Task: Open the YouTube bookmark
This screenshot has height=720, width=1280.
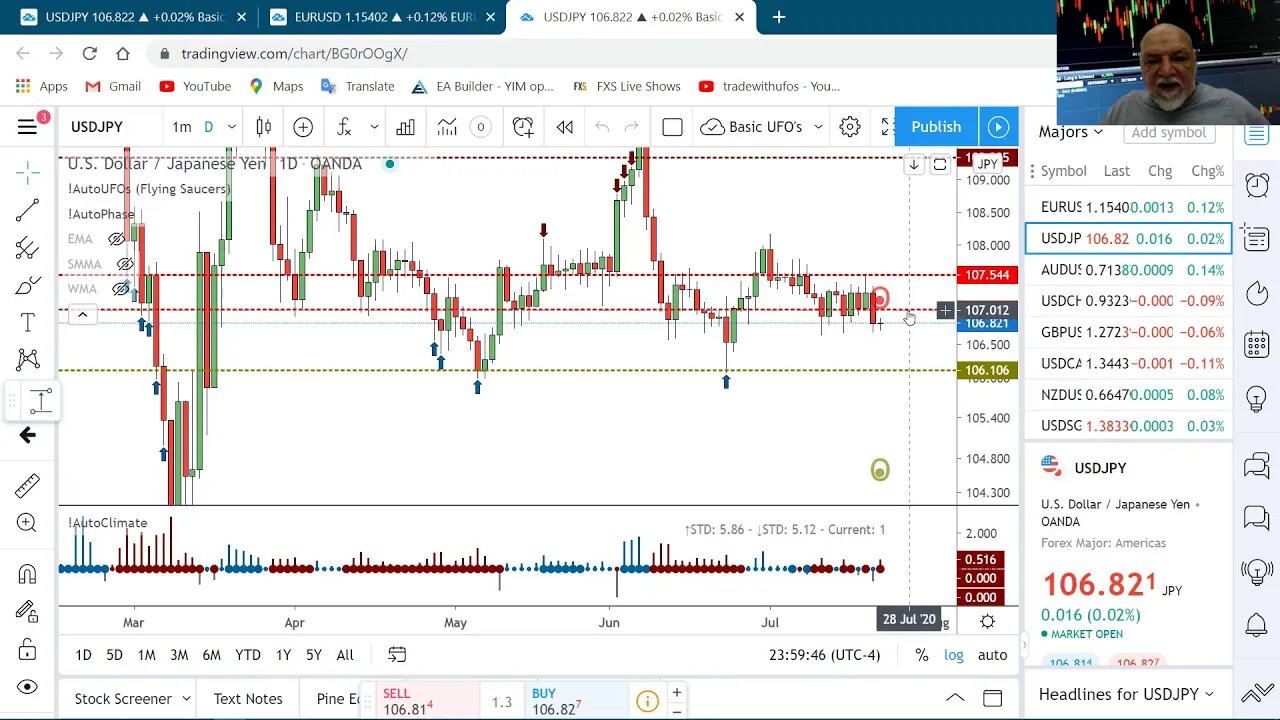Action: (195, 86)
